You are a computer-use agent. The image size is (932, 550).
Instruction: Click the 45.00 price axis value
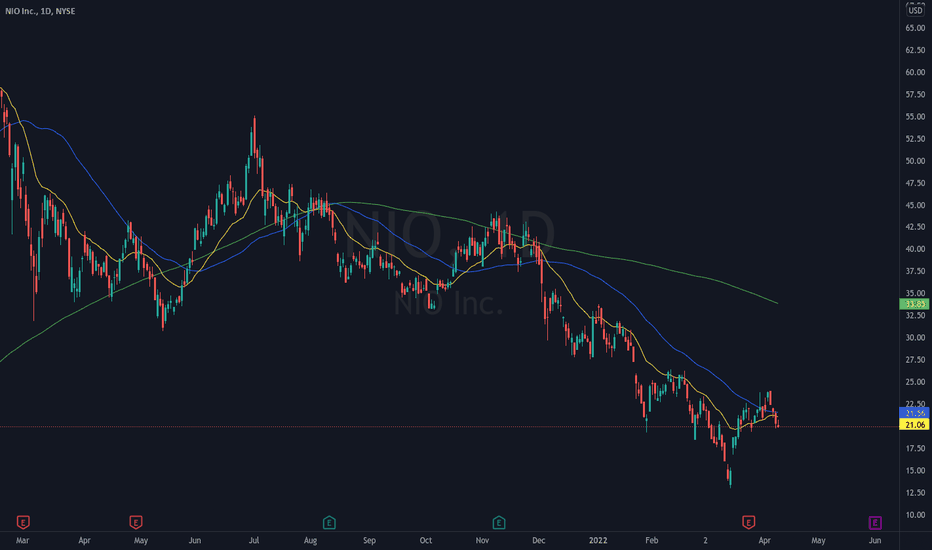pos(915,205)
